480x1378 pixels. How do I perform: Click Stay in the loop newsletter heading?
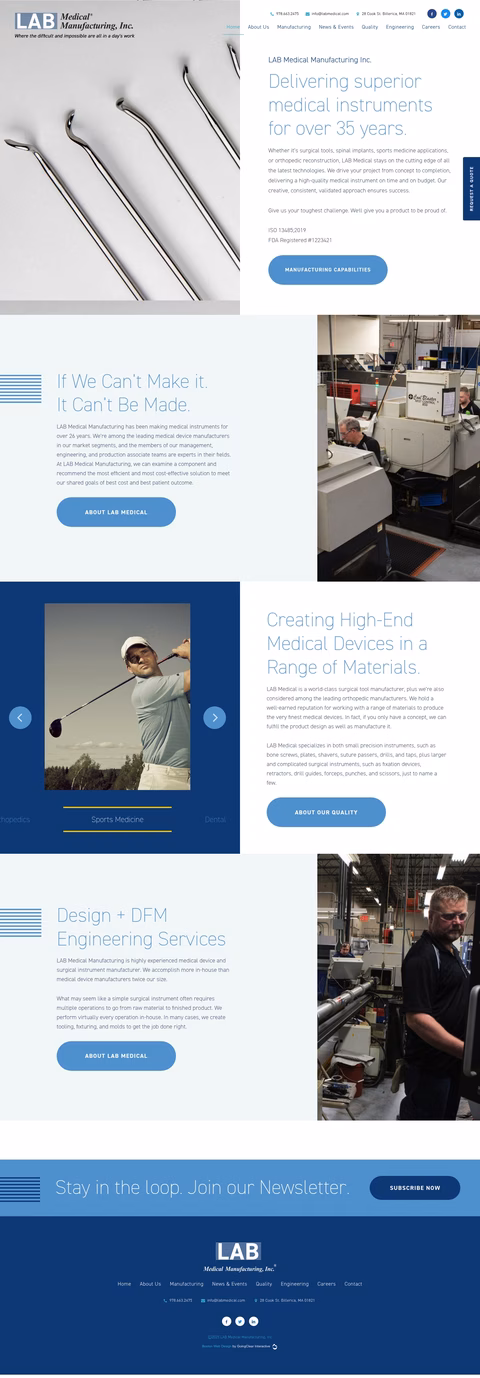click(x=203, y=1188)
